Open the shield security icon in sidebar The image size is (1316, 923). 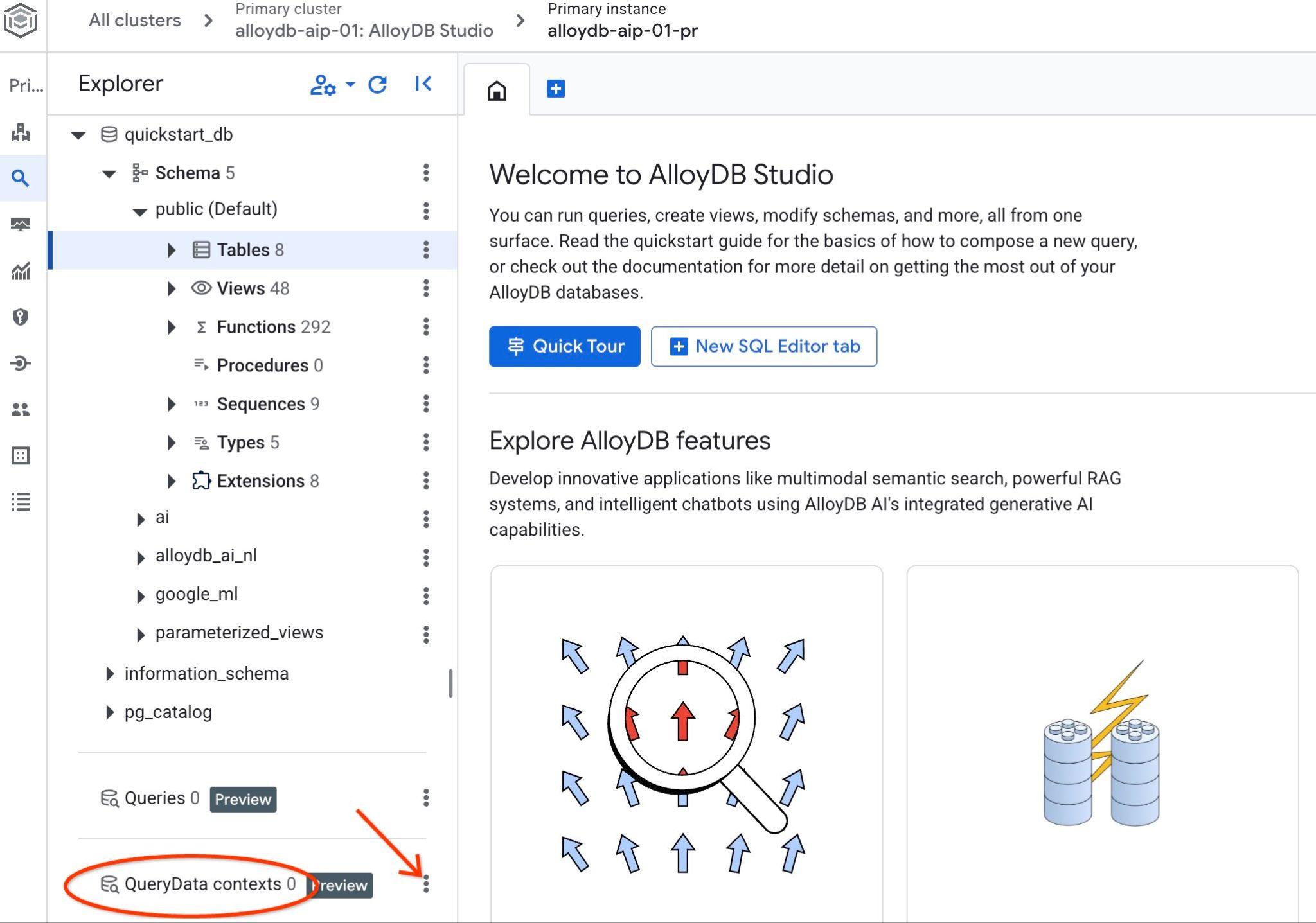(21, 317)
